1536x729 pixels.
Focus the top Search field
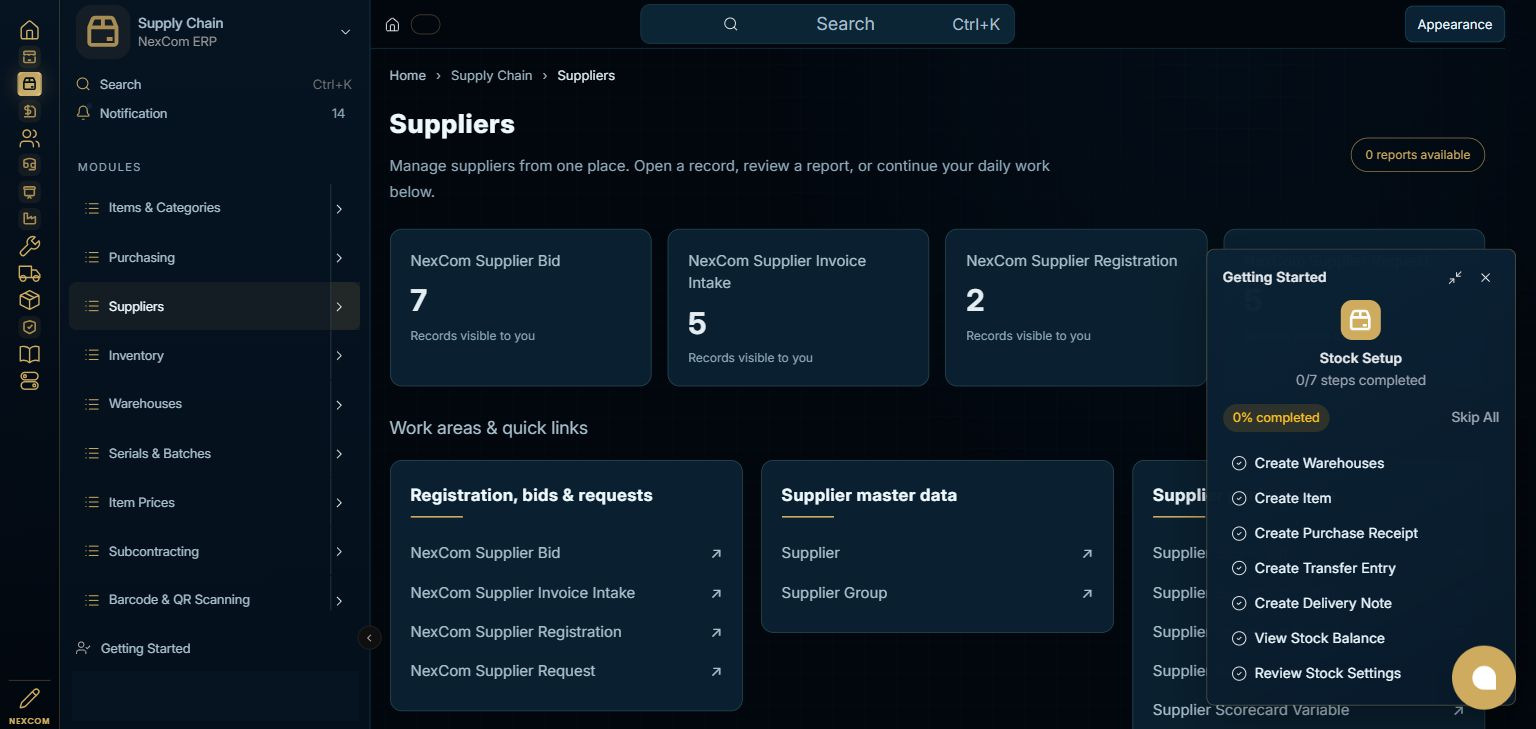click(827, 24)
